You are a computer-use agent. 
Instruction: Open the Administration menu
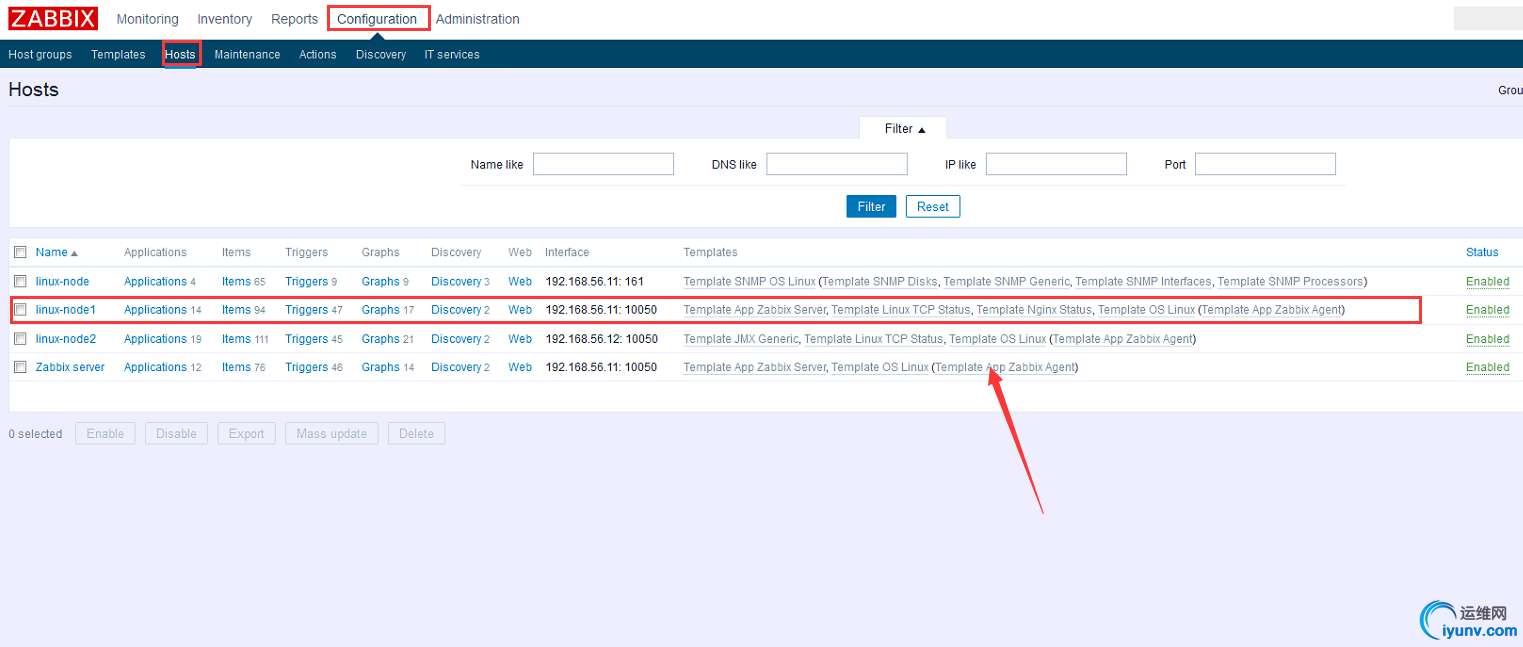tap(478, 19)
